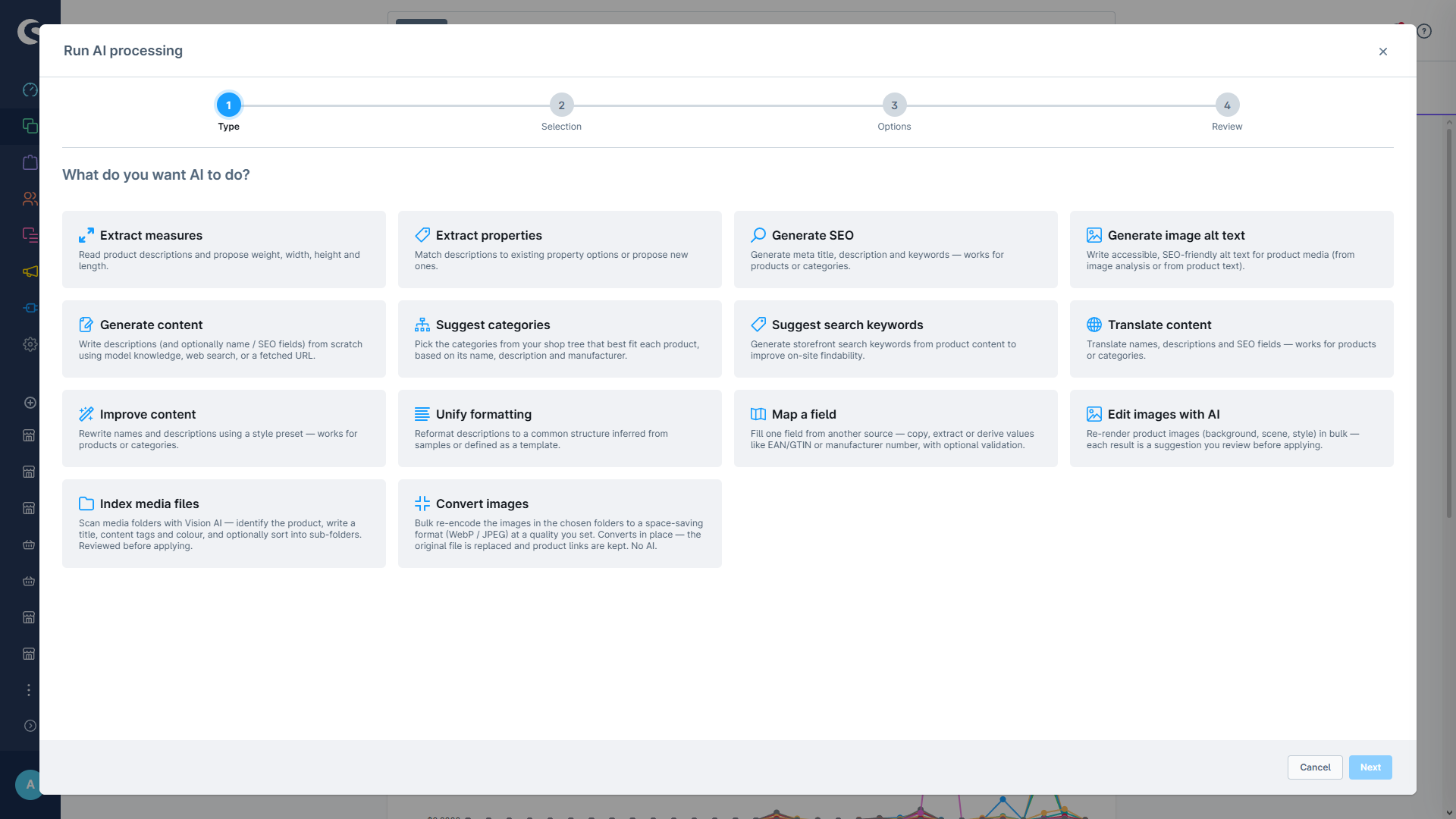Open the user avatar A
This screenshot has width=1456, height=819.
[x=29, y=784]
